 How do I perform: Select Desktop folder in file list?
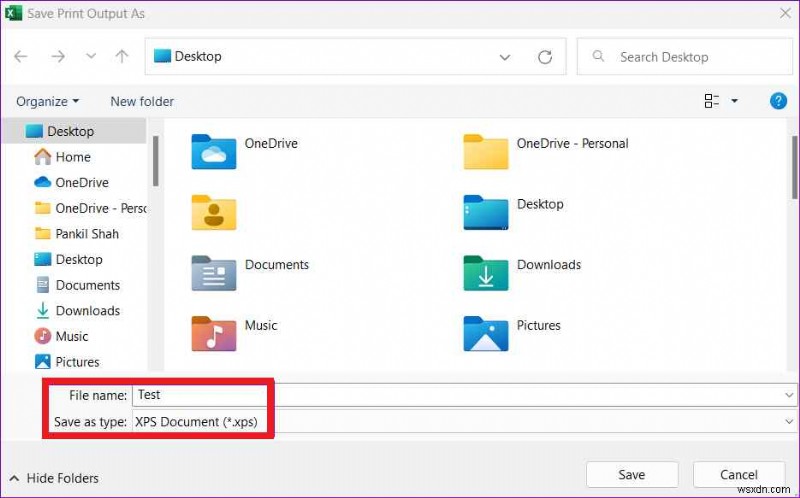[513, 212]
